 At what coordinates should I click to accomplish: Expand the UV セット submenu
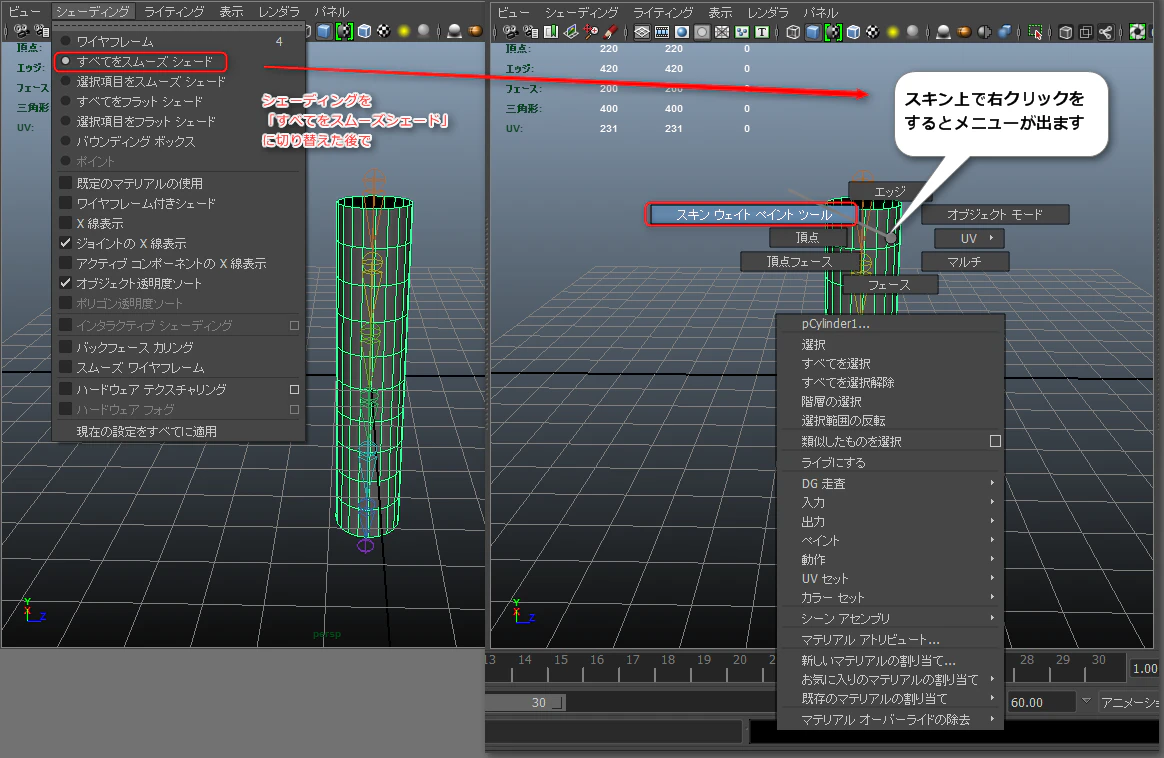point(891,578)
